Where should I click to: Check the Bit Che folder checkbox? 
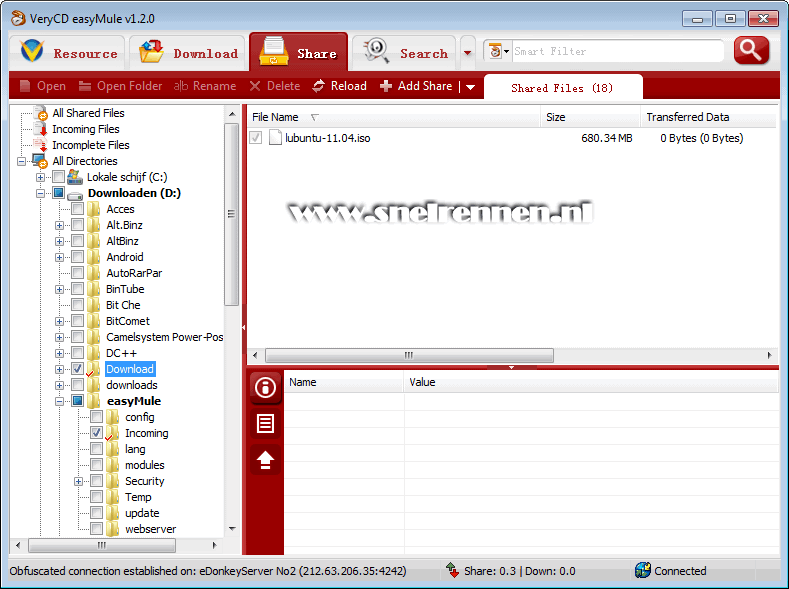(x=77, y=305)
